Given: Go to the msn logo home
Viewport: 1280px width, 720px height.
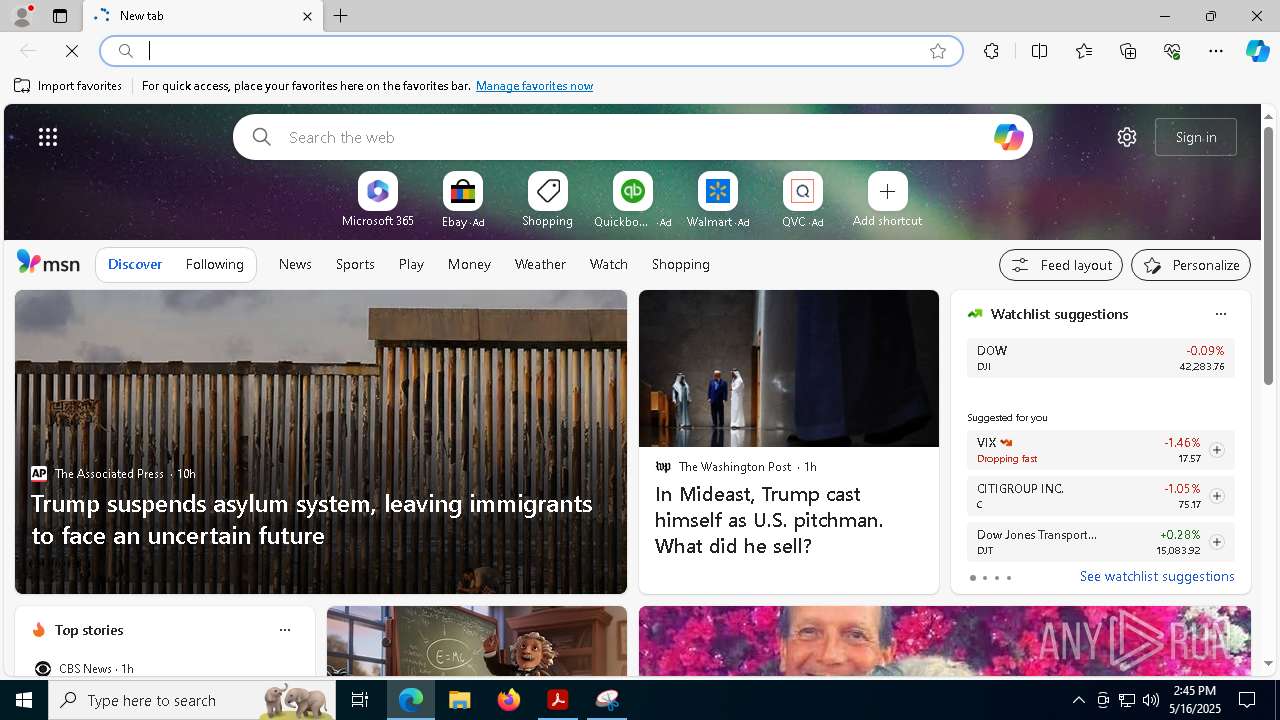Looking at the screenshot, I should coord(48,263).
